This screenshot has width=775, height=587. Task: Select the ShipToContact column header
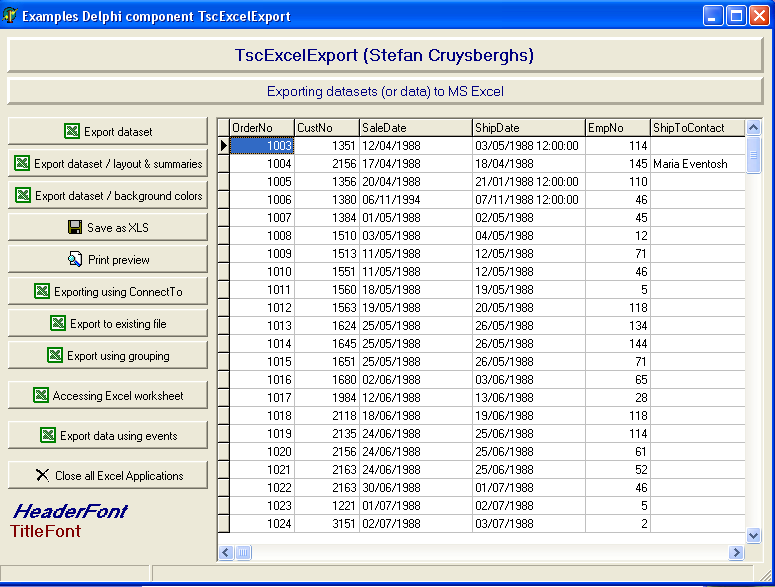coord(697,127)
